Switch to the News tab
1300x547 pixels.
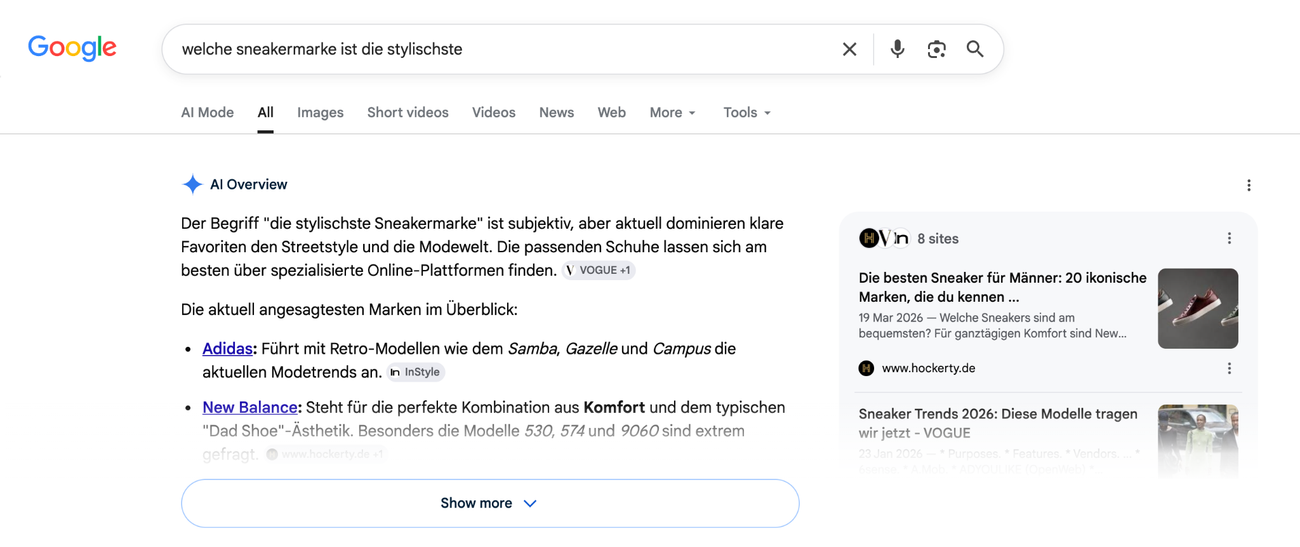(556, 112)
